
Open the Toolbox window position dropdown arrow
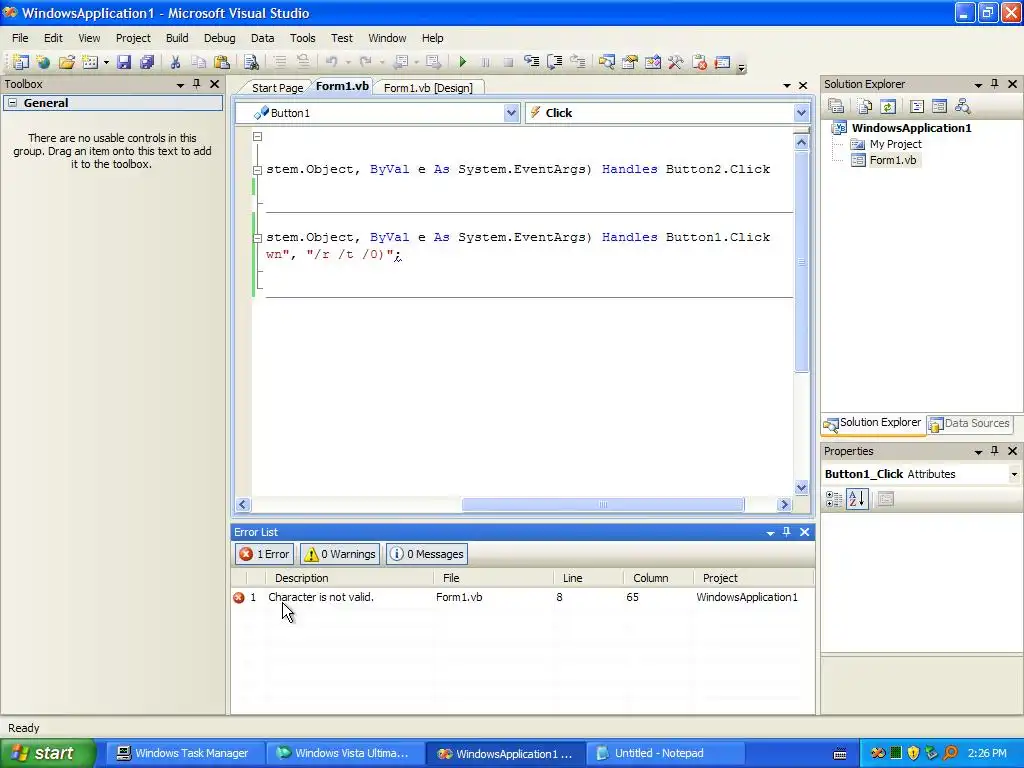pyautogui.click(x=180, y=85)
